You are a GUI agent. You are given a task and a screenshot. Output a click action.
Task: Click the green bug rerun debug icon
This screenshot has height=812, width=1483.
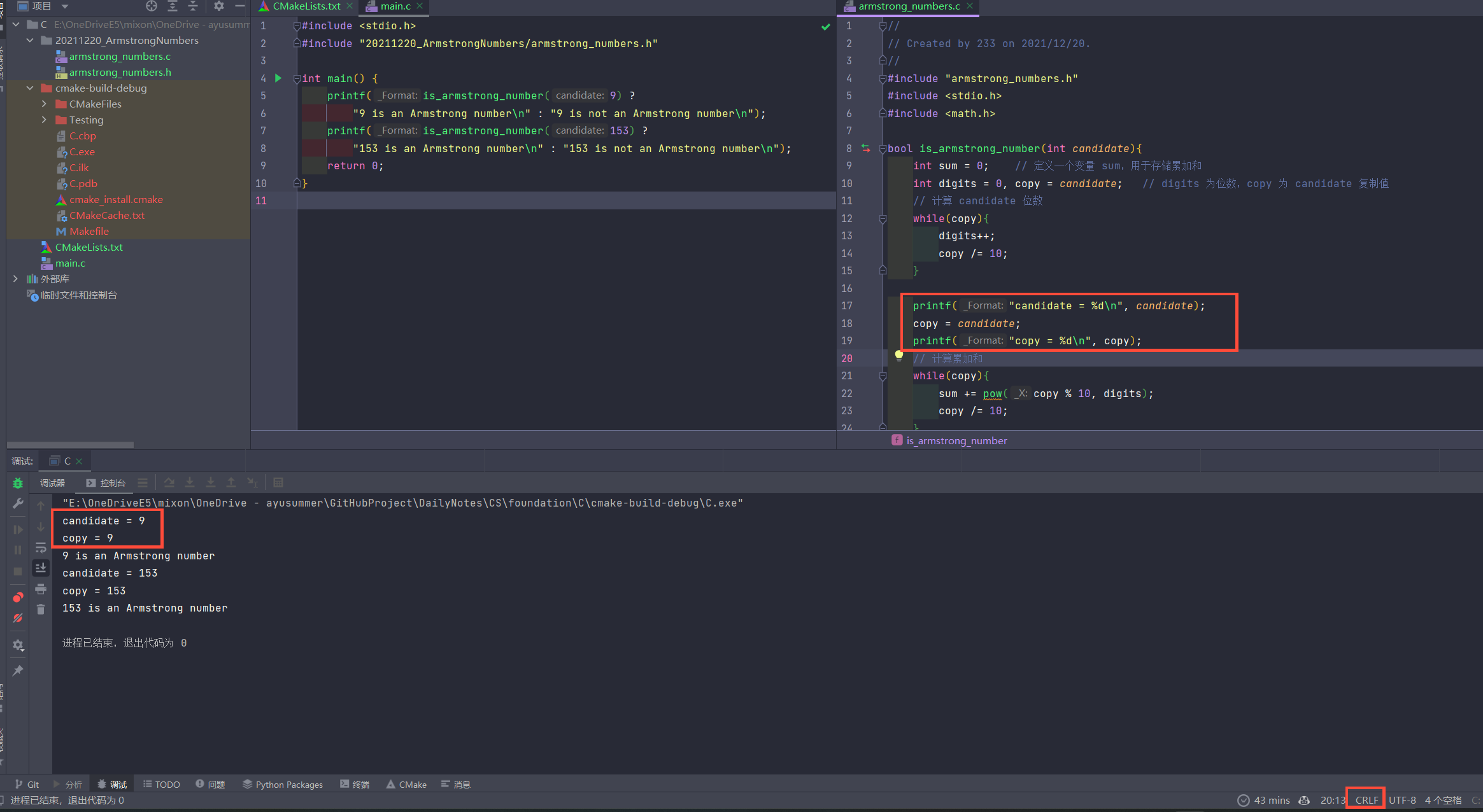point(18,483)
